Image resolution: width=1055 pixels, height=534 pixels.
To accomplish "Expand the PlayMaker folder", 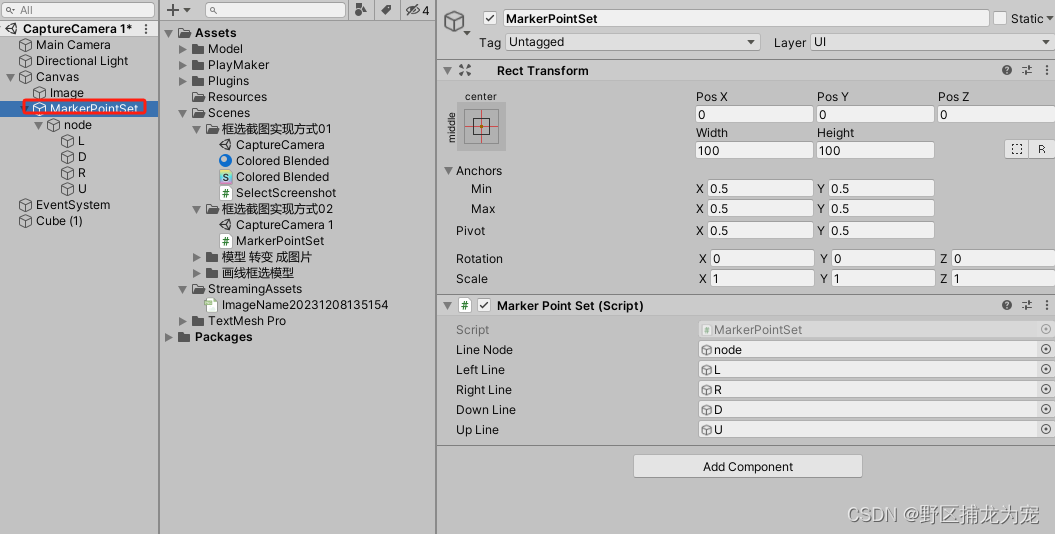I will point(183,65).
